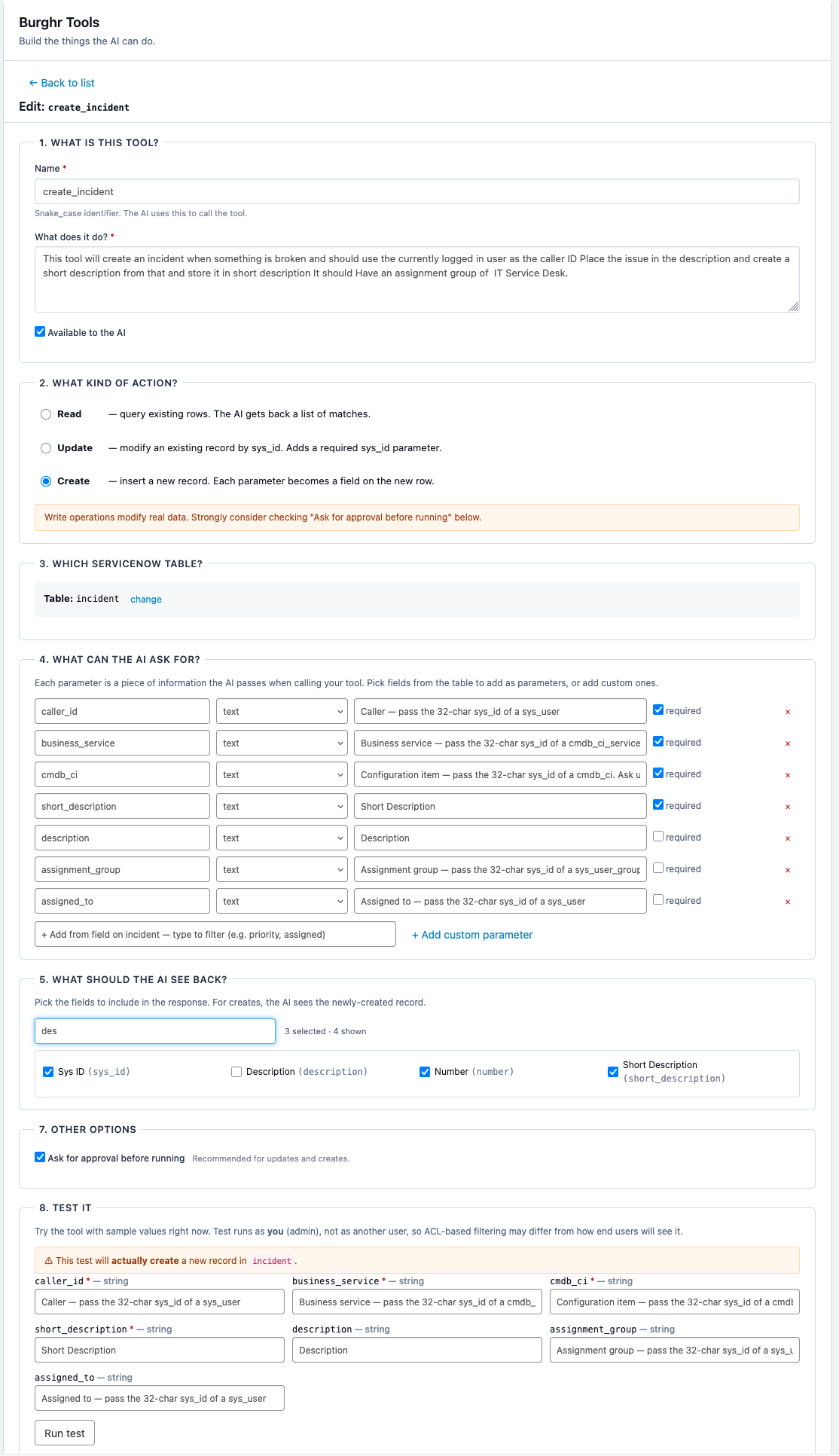This screenshot has width=839, height=1456.
Task: Focus description test value input
Action: click(x=417, y=1350)
